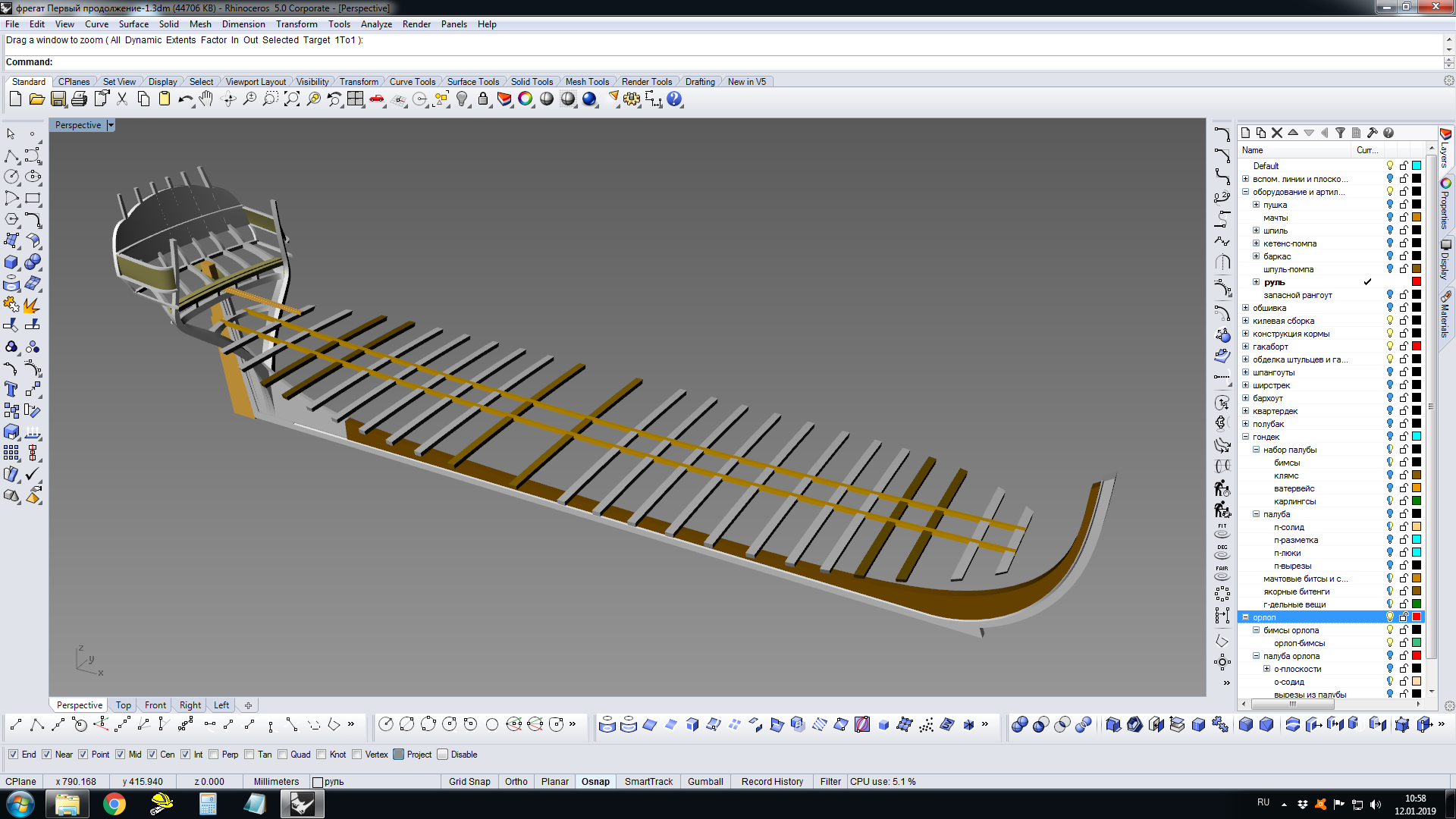Select the Text object tool in sidebar

point(11,390)
